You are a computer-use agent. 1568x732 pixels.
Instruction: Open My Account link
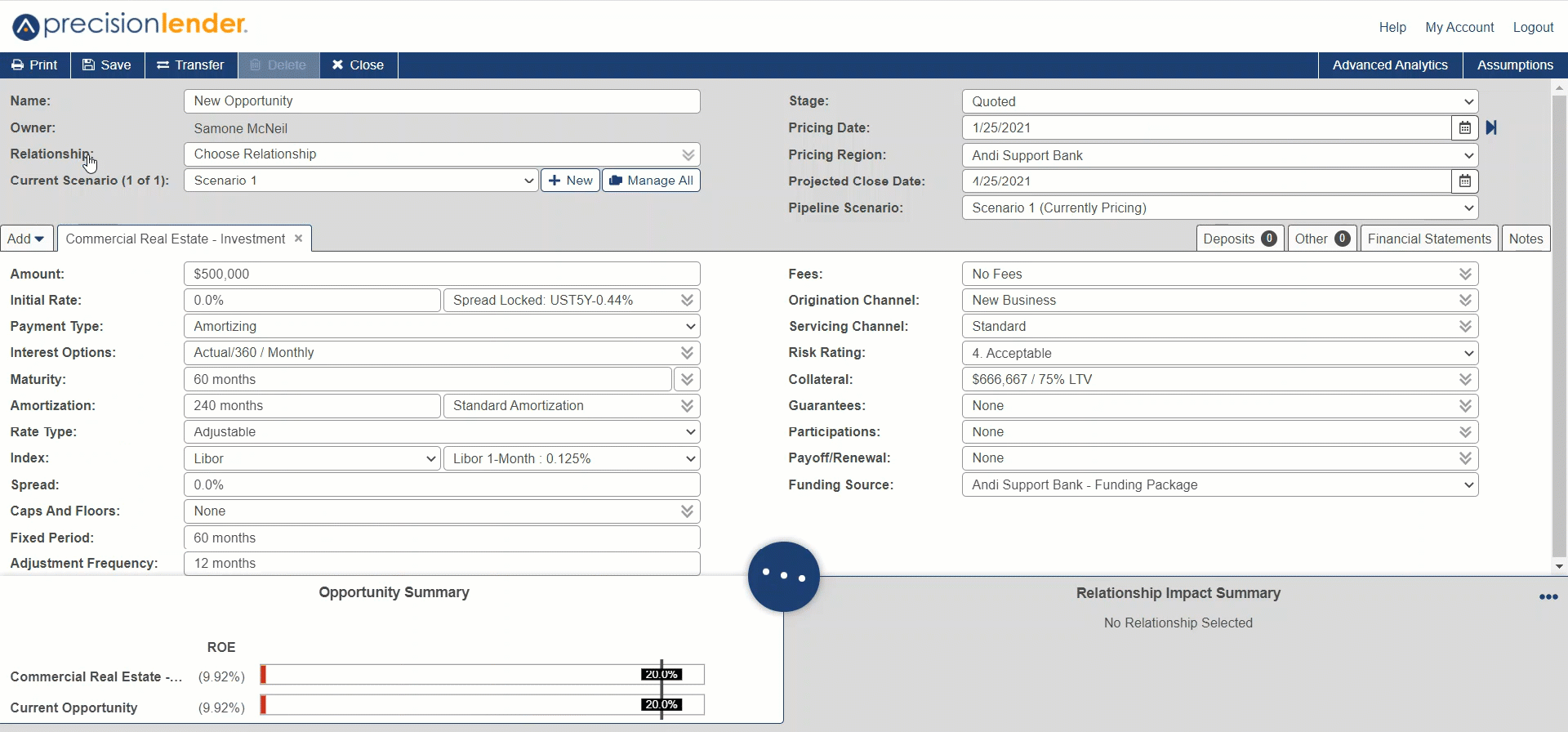click(x=1459, y=27)
